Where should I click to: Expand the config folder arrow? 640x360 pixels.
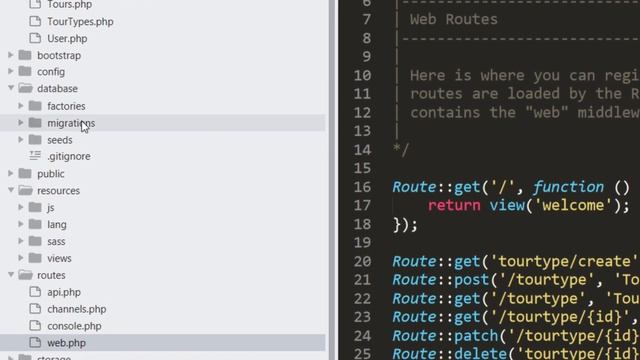pyautogui.click(x=11, y=71)
